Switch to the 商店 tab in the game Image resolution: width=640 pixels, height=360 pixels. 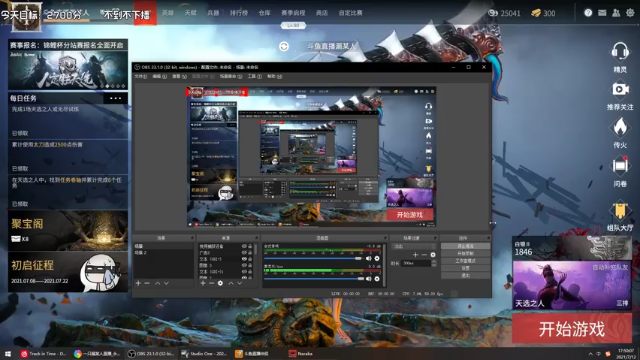point(322,13)
